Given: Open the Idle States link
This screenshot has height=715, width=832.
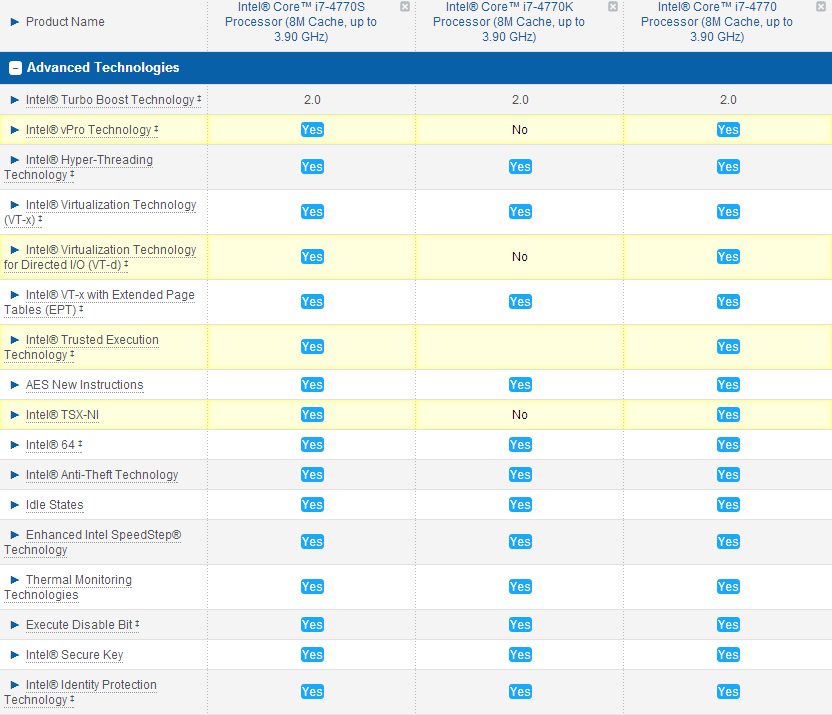Looking at the screenshot, I should coord(55,505).
